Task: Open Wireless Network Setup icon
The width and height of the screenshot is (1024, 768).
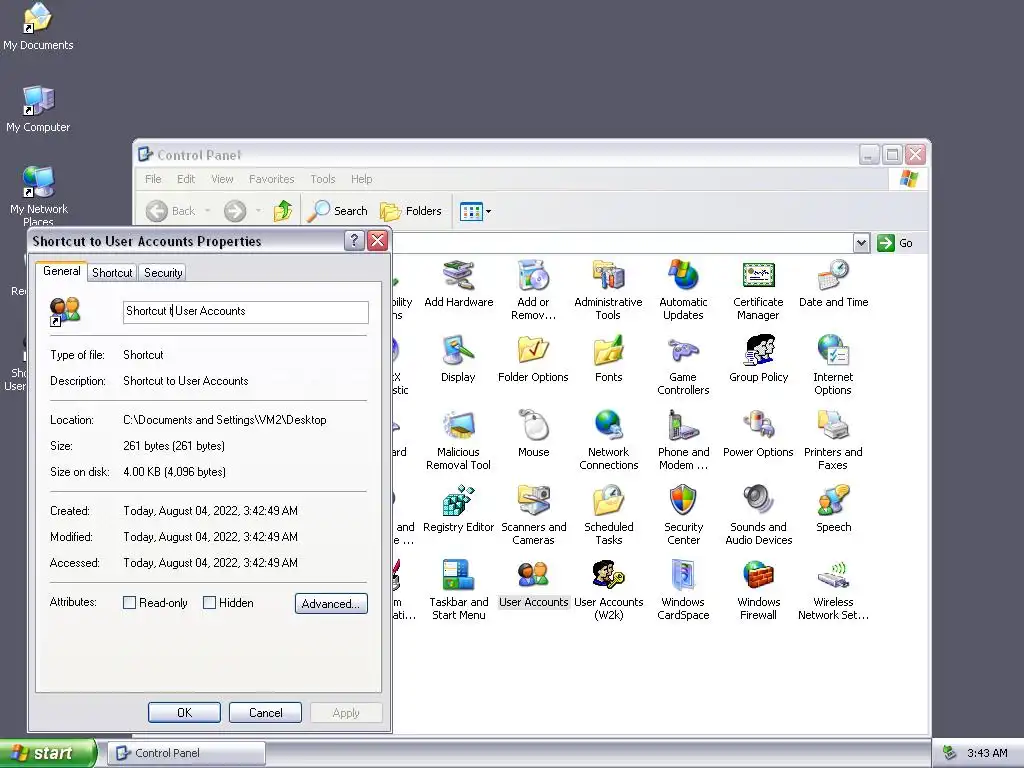Action: (833, 590)
